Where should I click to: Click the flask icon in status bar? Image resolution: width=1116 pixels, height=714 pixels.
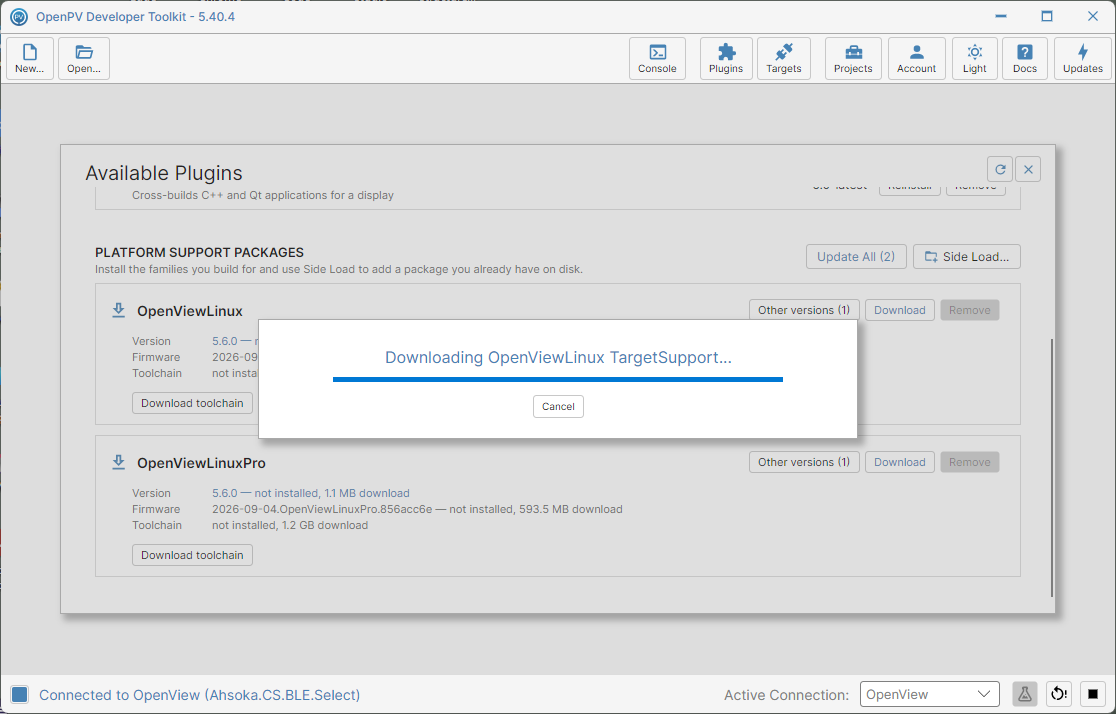coord(1024,694)
